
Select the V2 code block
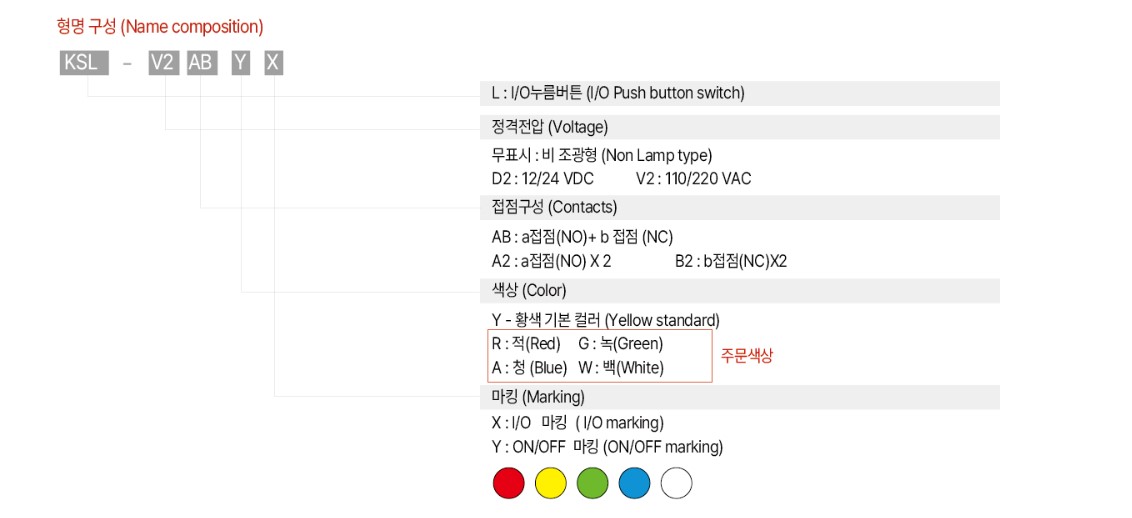coord(164,63)
